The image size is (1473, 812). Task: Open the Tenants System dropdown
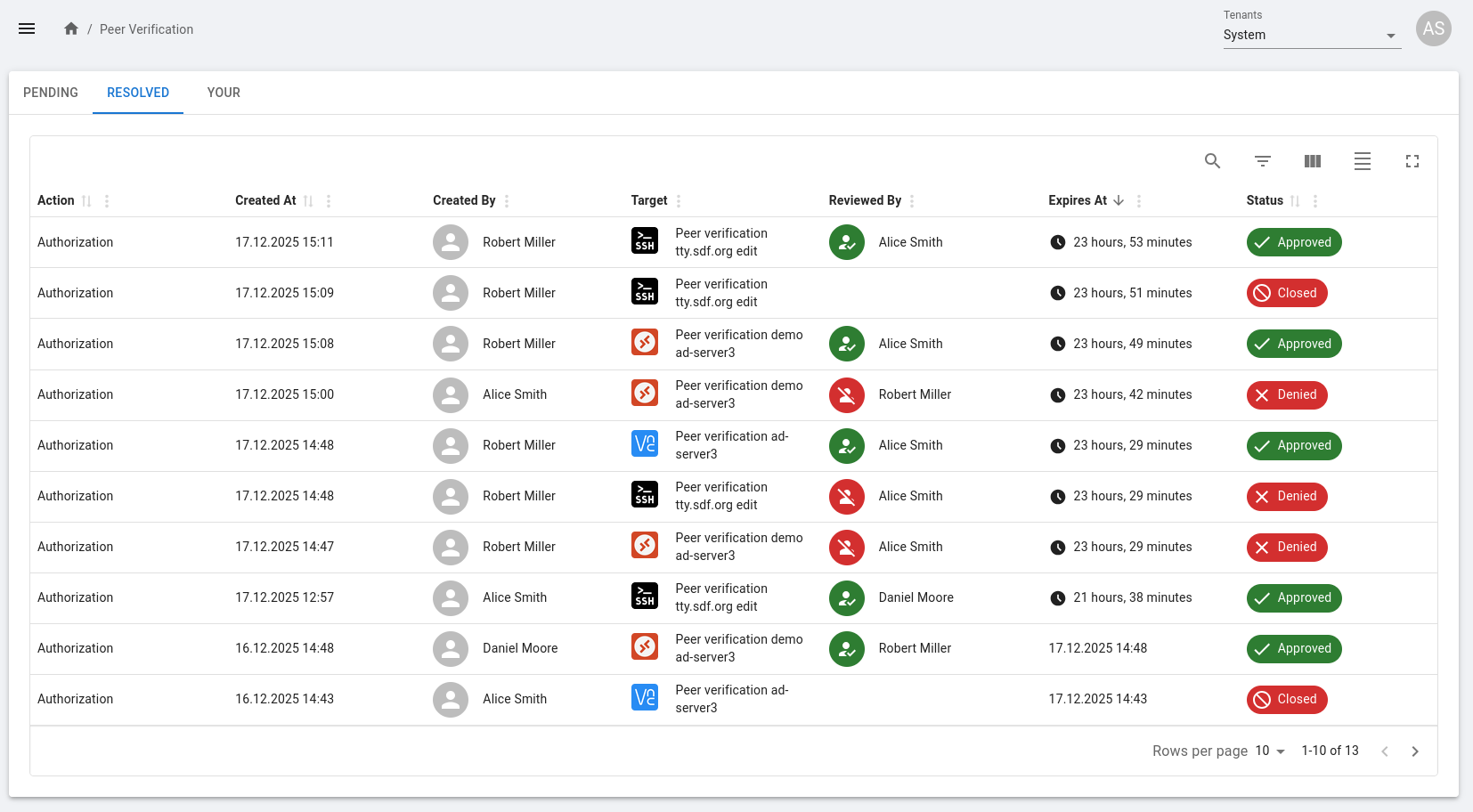pos(1311,36)
